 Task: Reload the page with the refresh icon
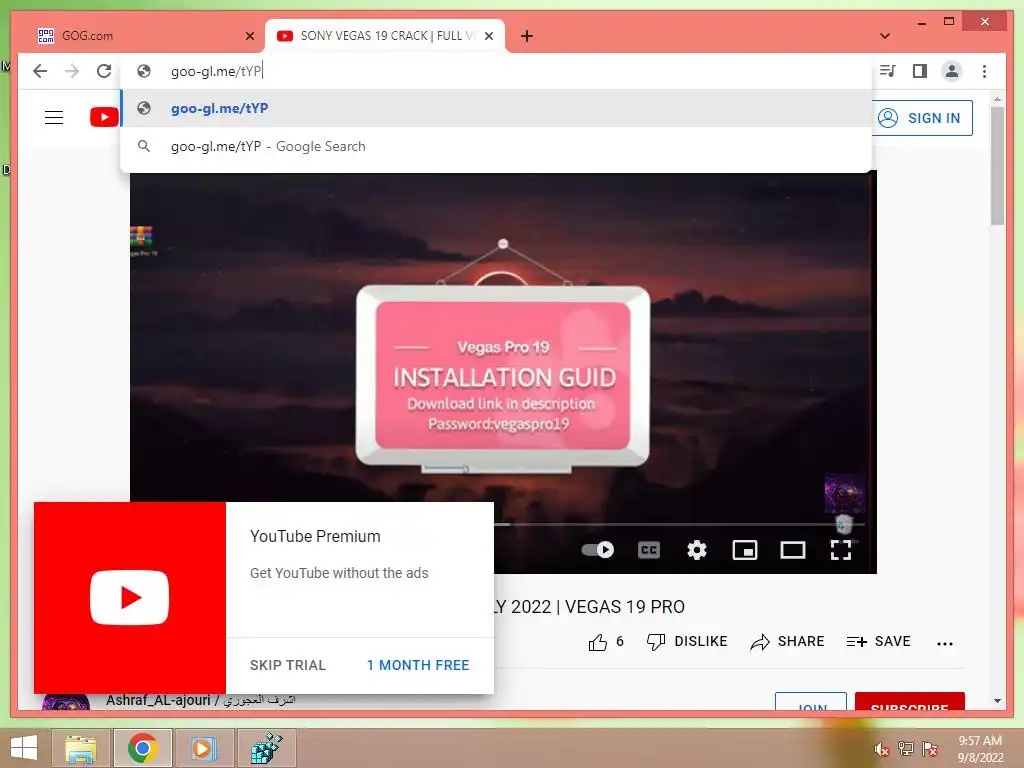(x=104, y=71)
